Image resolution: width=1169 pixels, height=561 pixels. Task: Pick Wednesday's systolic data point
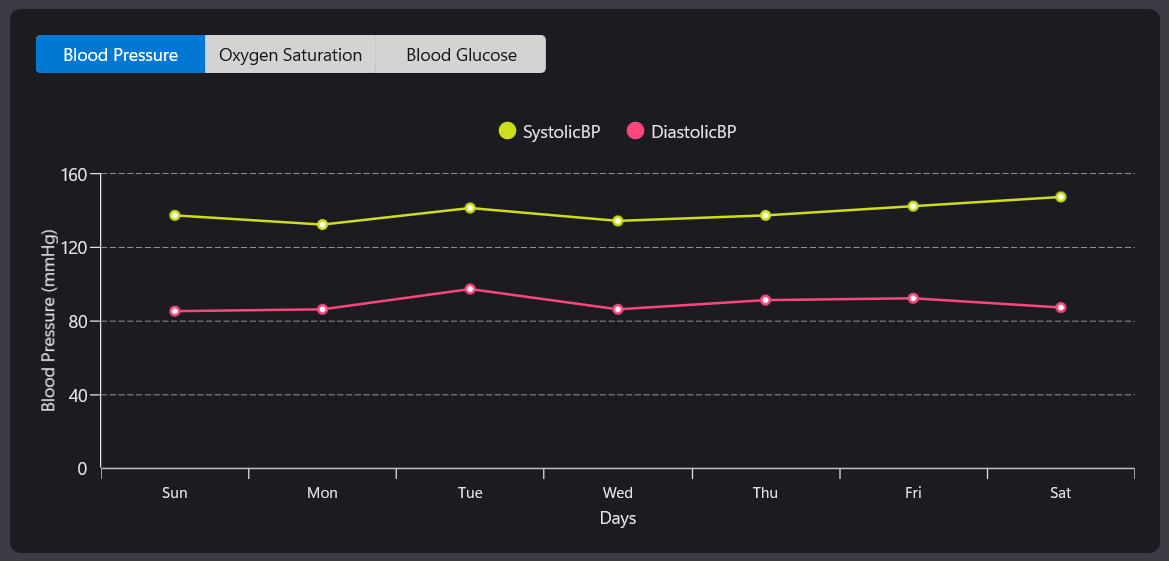[x=618, y=221]
